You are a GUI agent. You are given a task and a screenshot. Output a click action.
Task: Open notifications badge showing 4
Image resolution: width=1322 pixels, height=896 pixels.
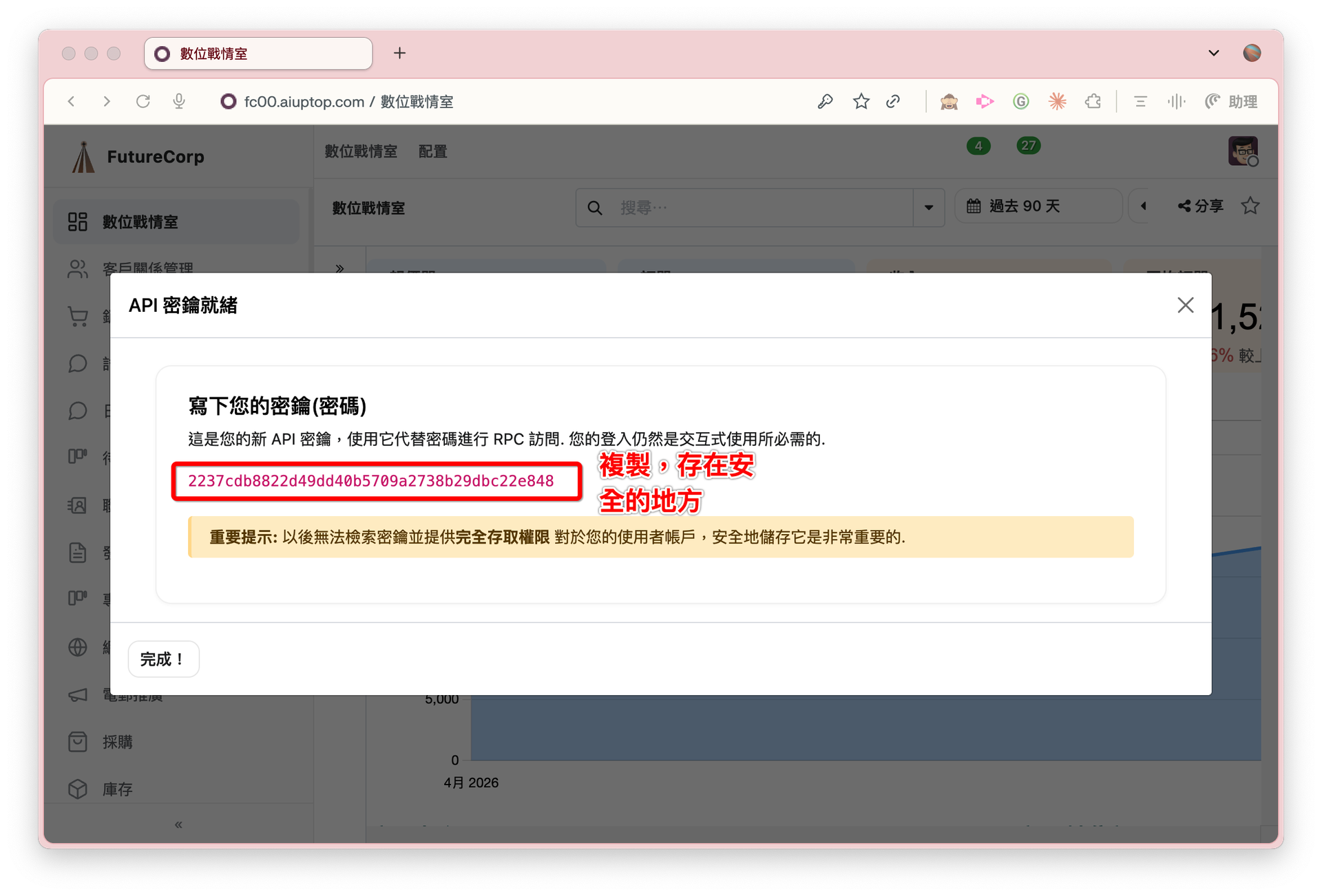(978, 146)
